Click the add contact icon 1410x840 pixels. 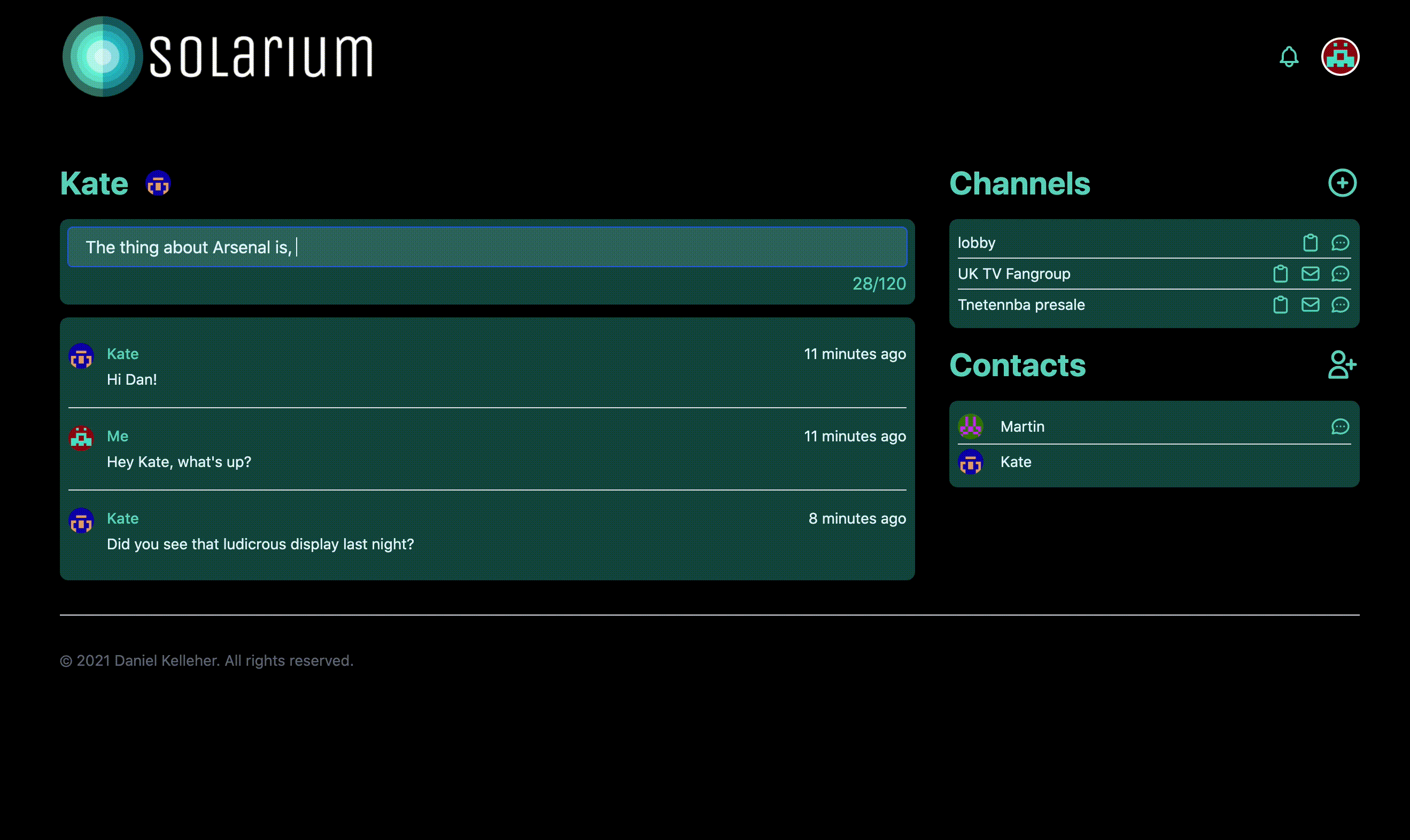(1342, 364)
